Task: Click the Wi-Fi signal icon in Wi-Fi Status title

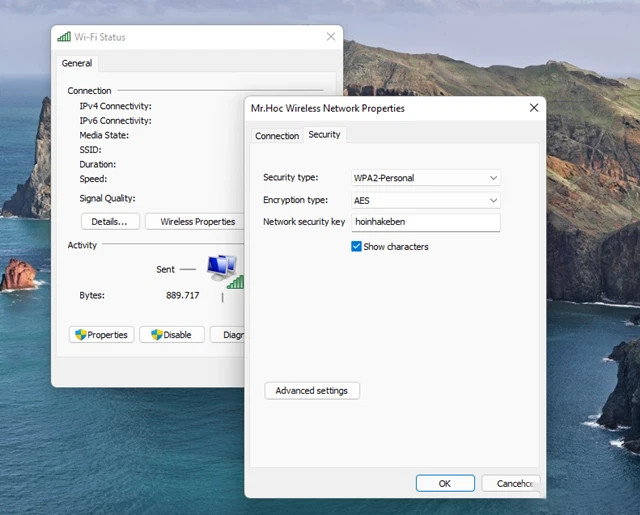Action: coord(64,37)
